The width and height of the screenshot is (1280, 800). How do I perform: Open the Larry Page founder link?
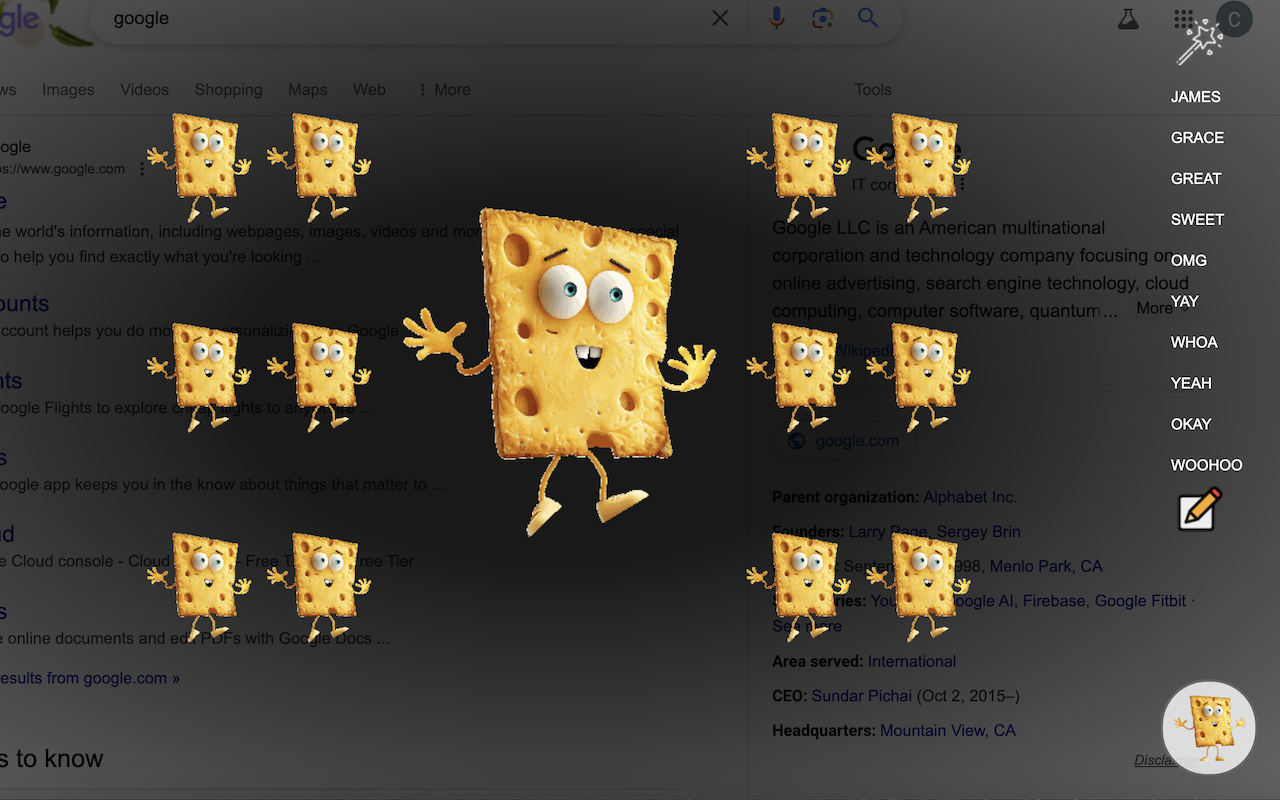tap(889, 532)
